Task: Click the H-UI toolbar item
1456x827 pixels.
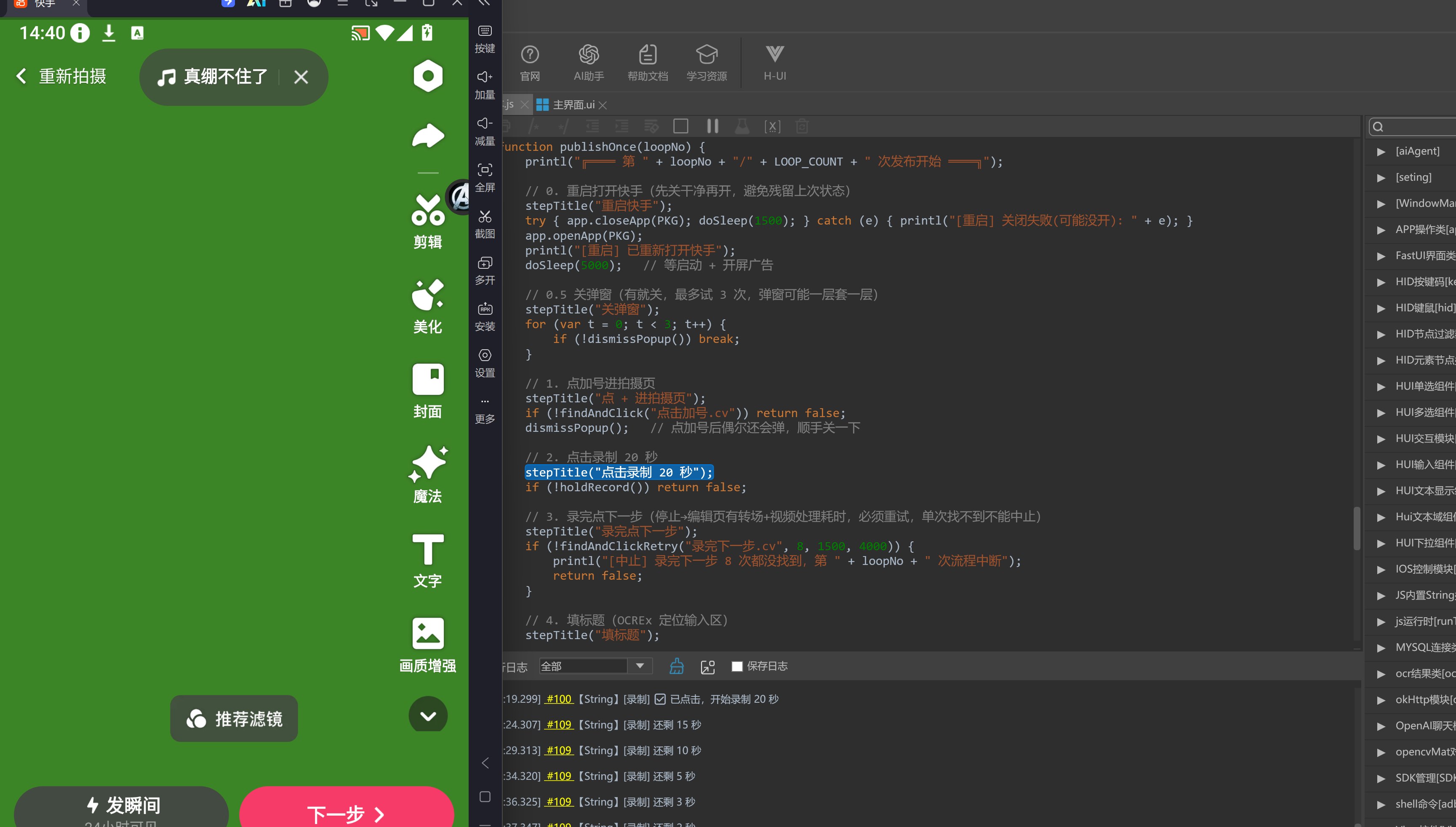Action: (775, 62)
